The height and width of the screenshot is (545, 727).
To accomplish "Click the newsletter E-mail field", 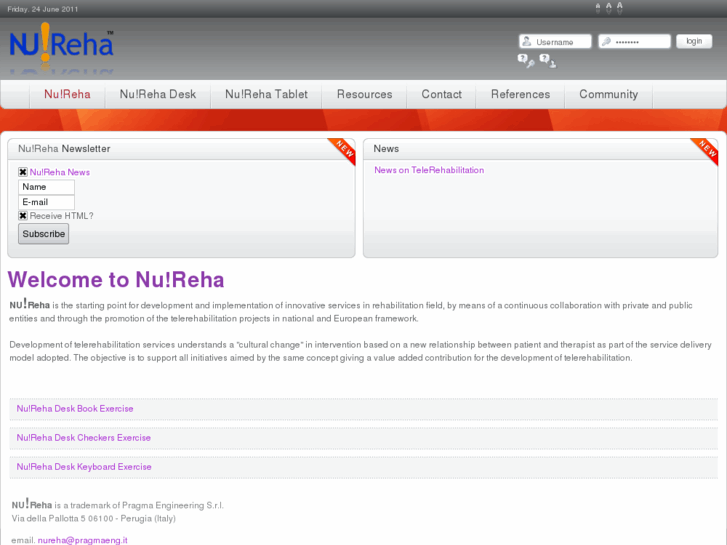I will (x=46, y=202).
